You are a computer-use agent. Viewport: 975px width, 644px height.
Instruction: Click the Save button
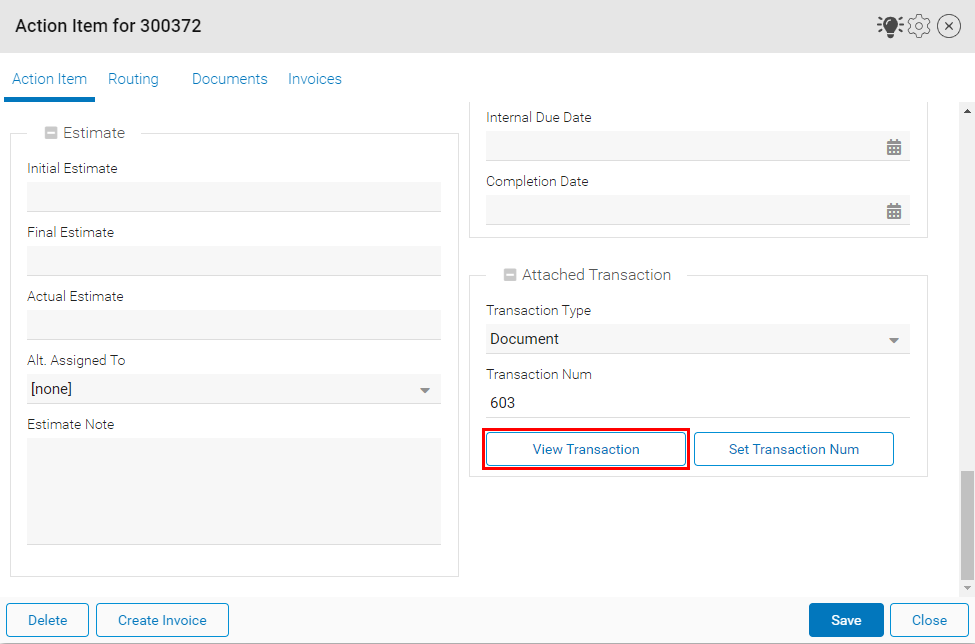(x=845, y=620)
